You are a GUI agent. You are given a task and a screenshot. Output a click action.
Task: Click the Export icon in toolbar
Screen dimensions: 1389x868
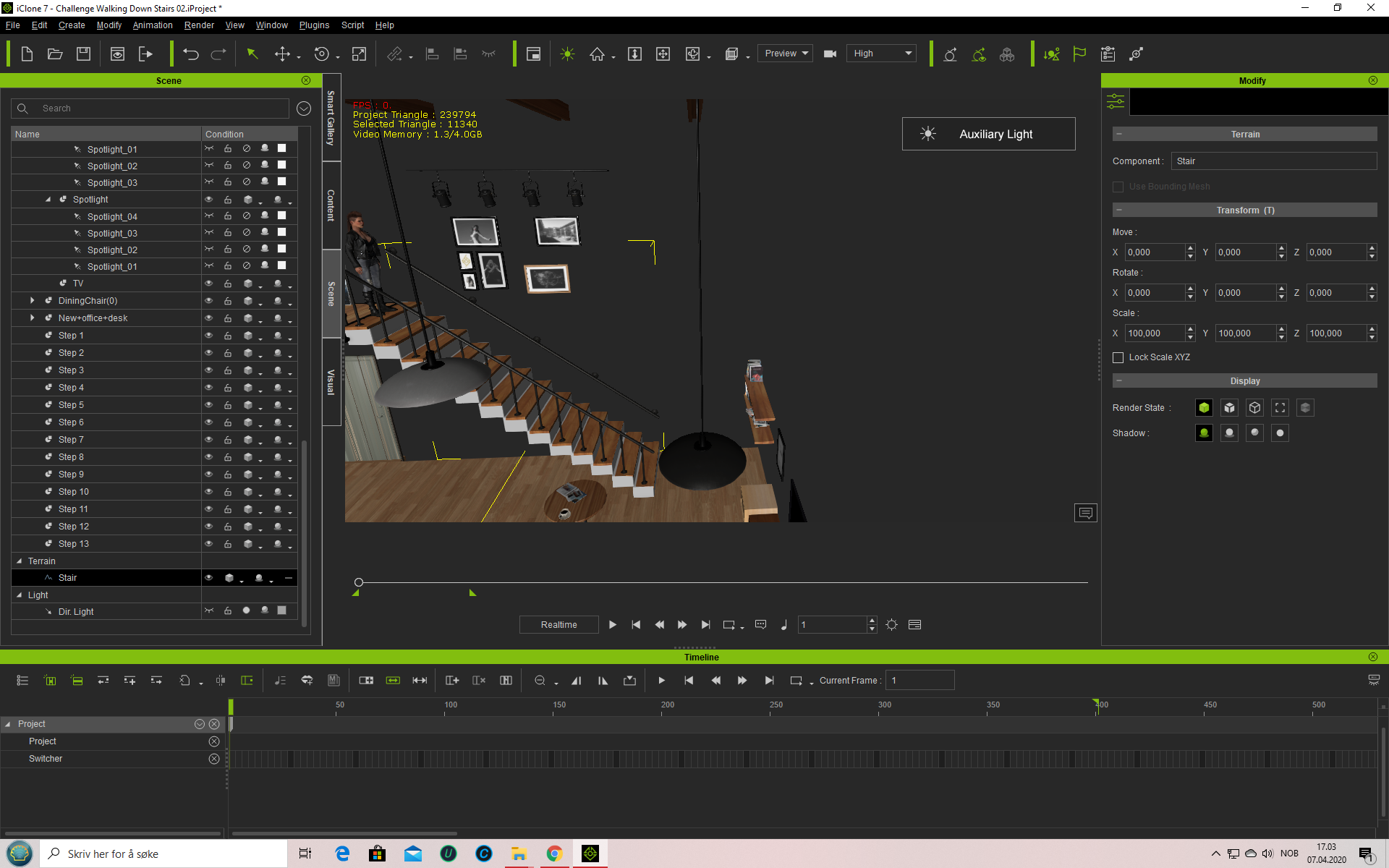pyautogui.click(x=145, y=54)
